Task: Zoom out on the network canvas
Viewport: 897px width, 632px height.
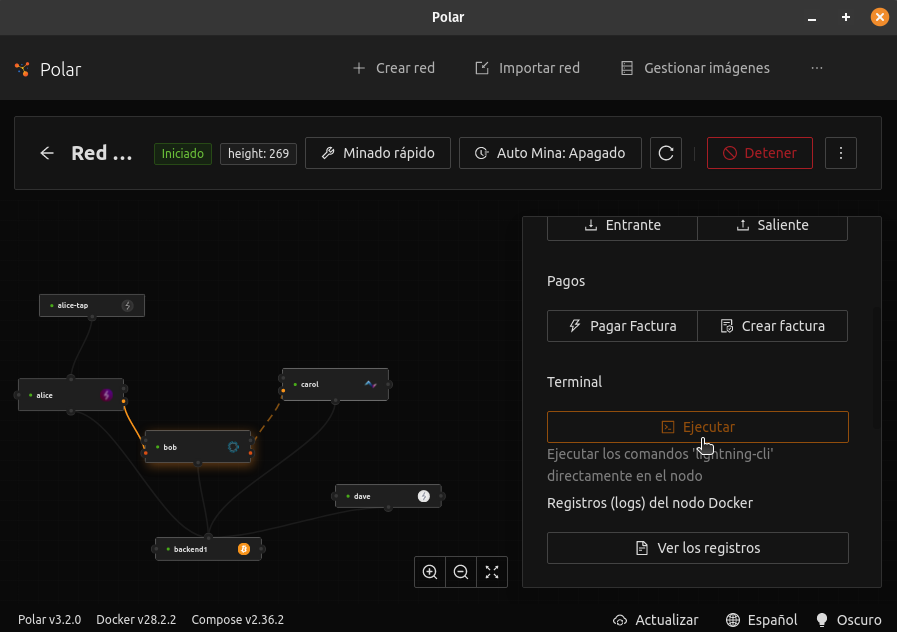Action: click(x=461, y=572)
